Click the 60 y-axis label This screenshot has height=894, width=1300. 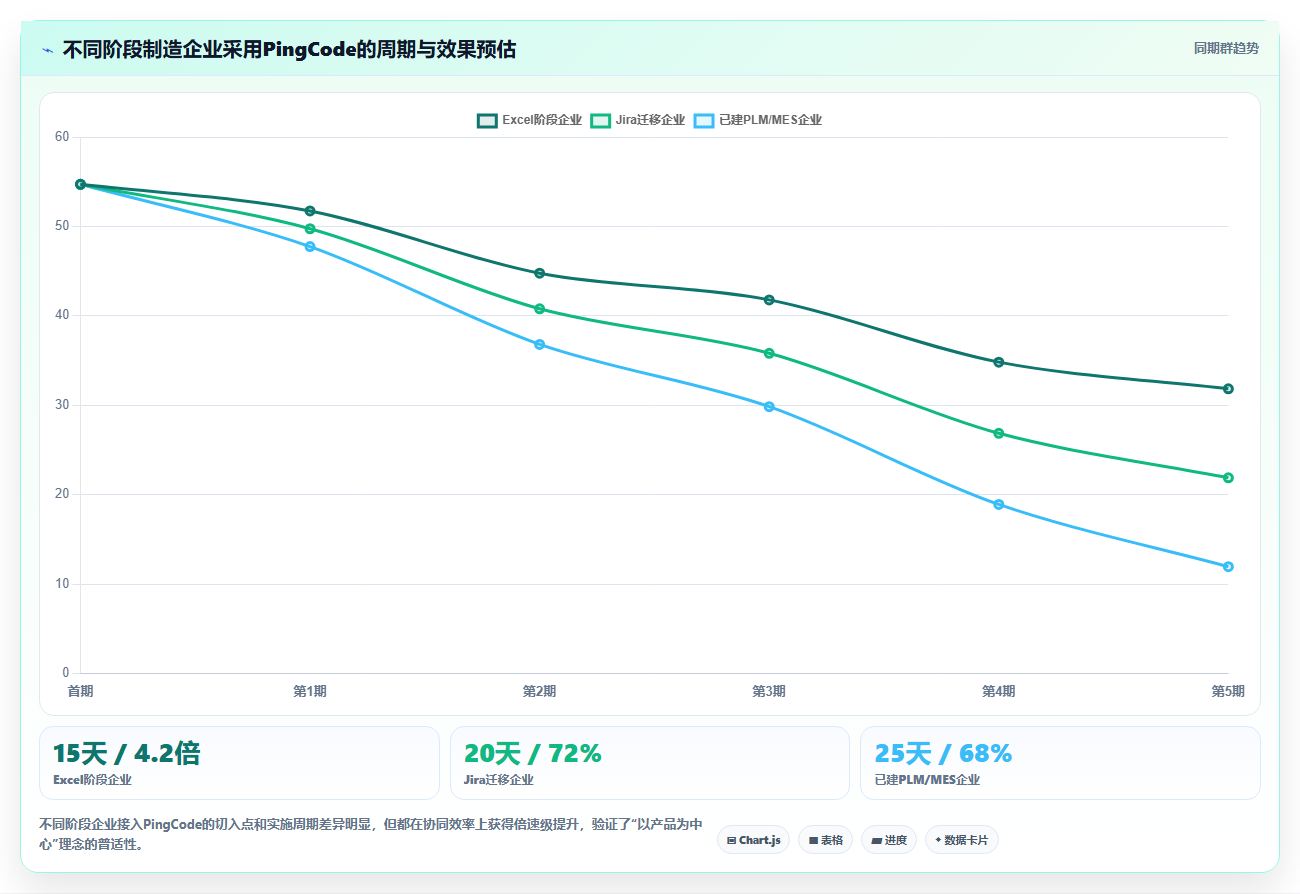[62, 137]
